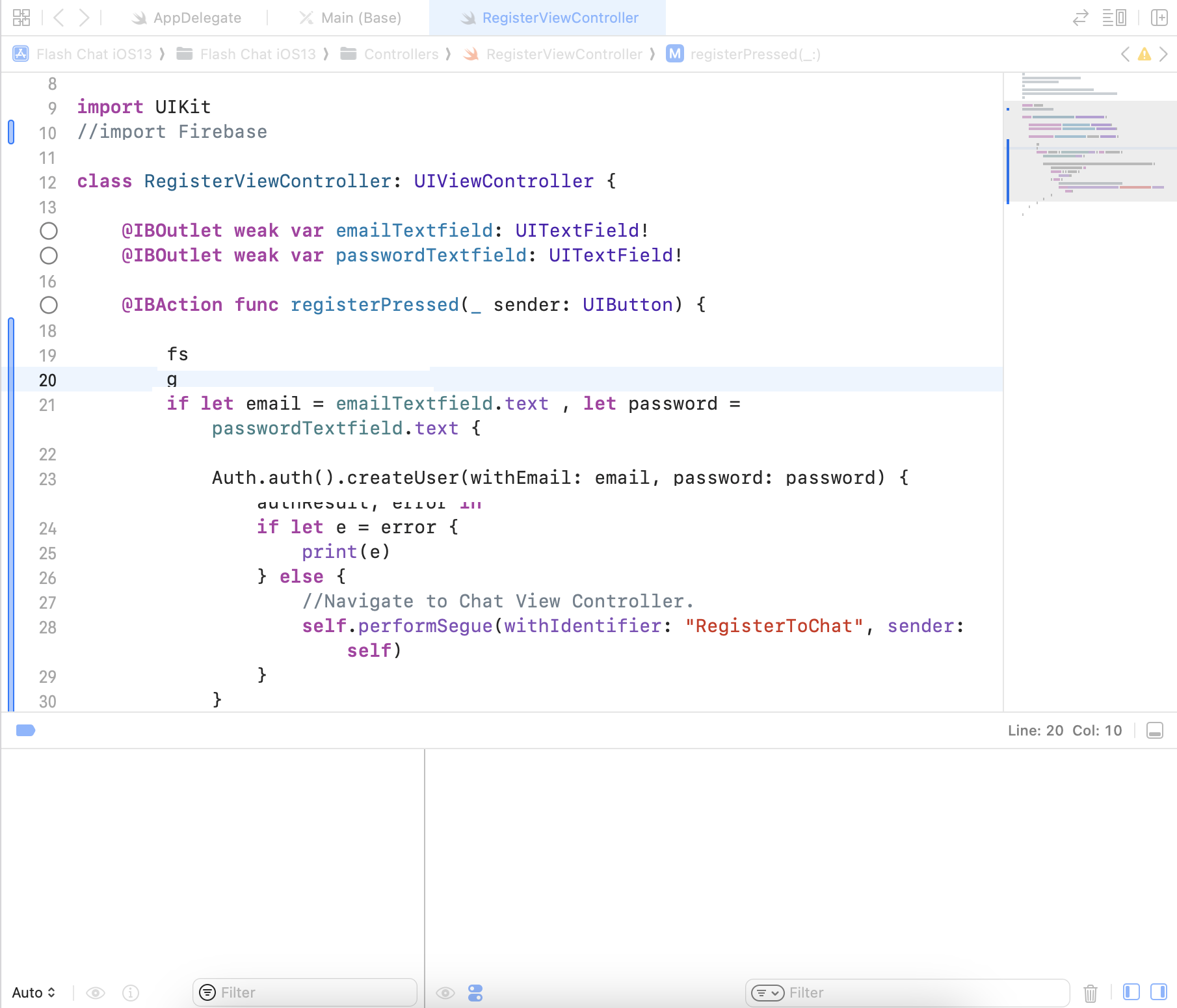Click the 'performSegue' method call
This screenshot has width=1177, height=1008.
point(425,626)
